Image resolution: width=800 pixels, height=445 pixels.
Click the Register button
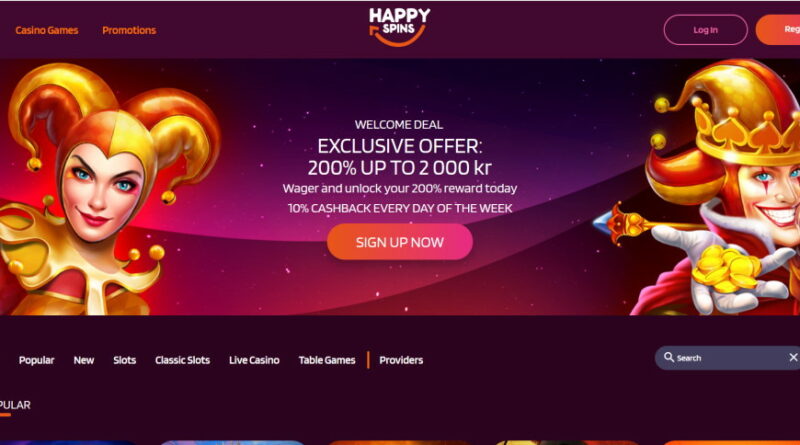click(x=778, y=30)
